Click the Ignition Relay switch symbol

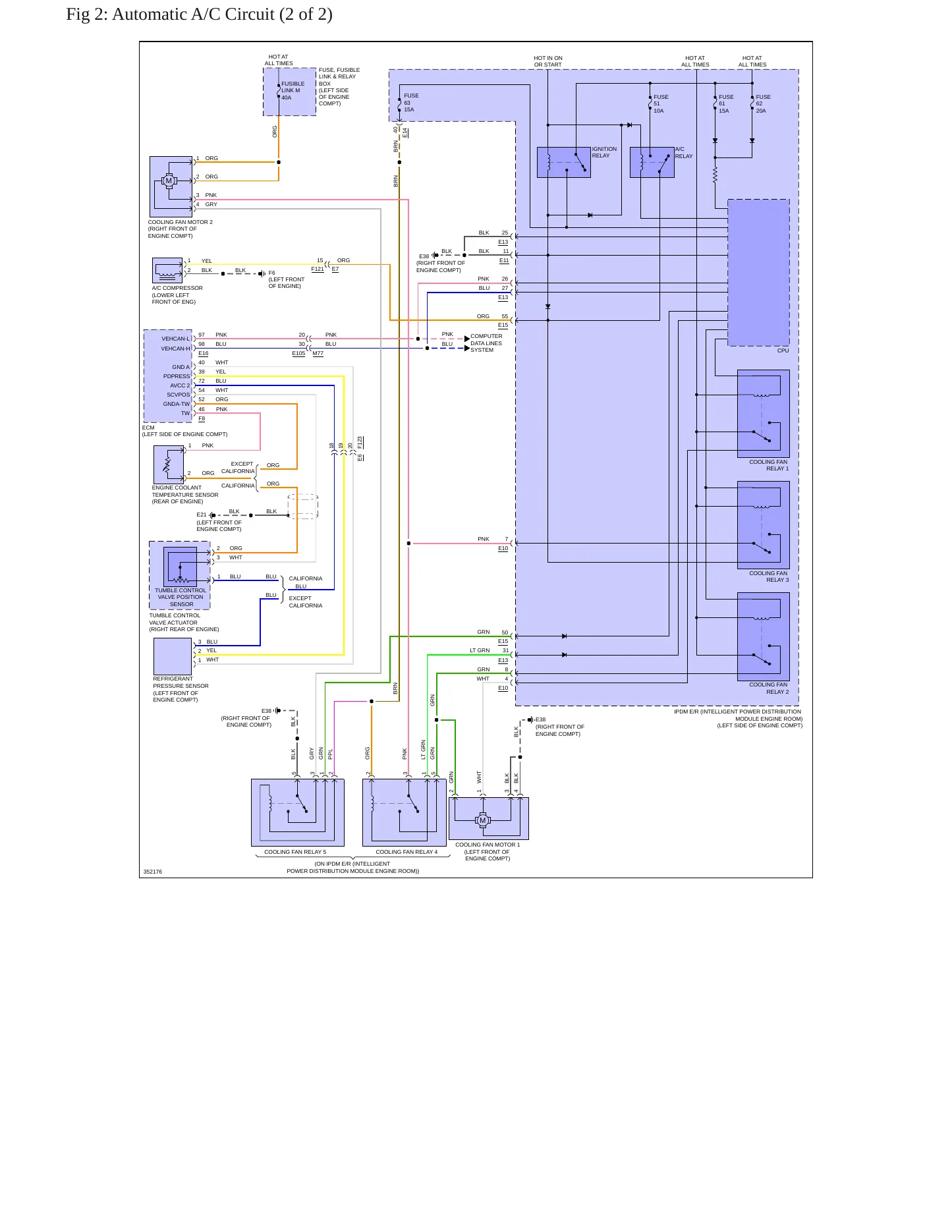[580, 163]
